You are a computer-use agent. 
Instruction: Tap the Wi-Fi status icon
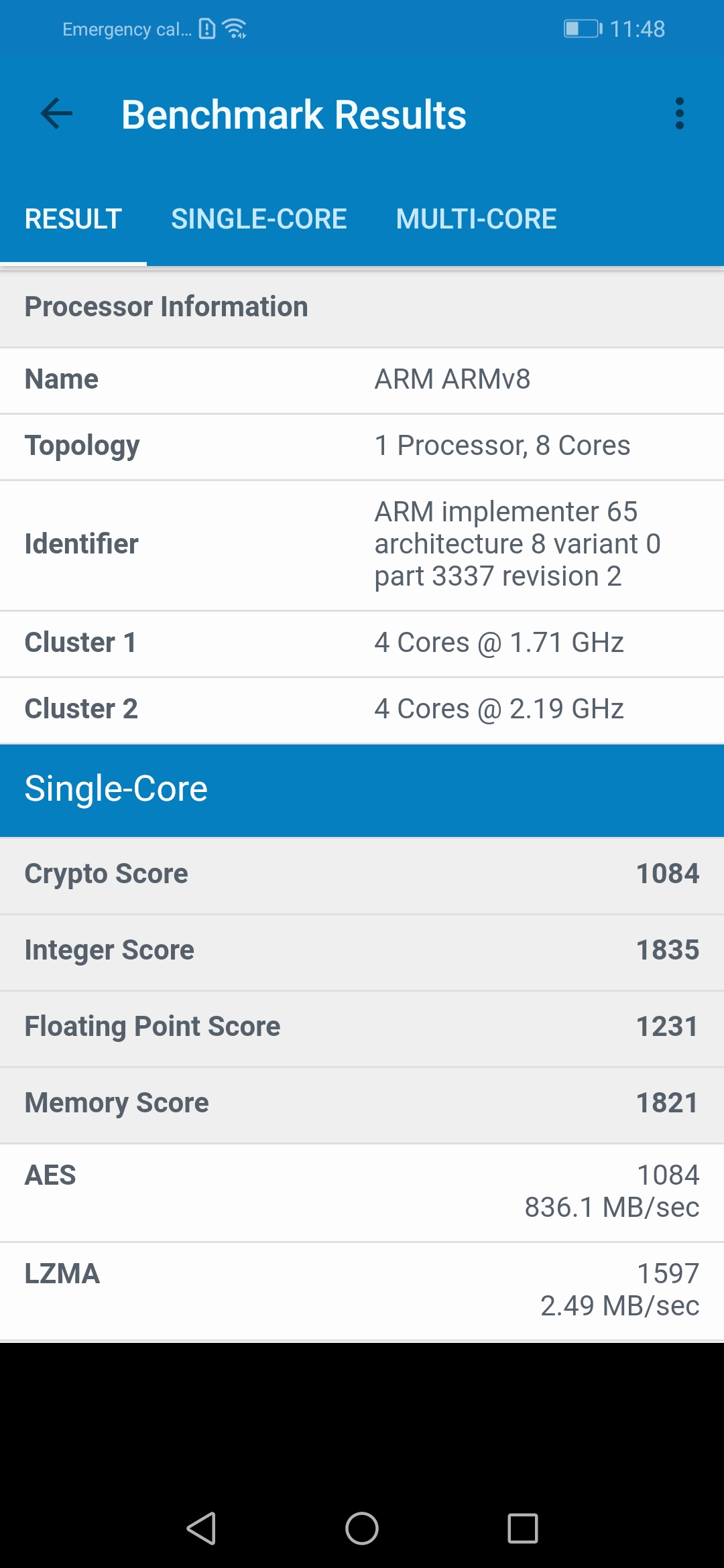point(235,29)
